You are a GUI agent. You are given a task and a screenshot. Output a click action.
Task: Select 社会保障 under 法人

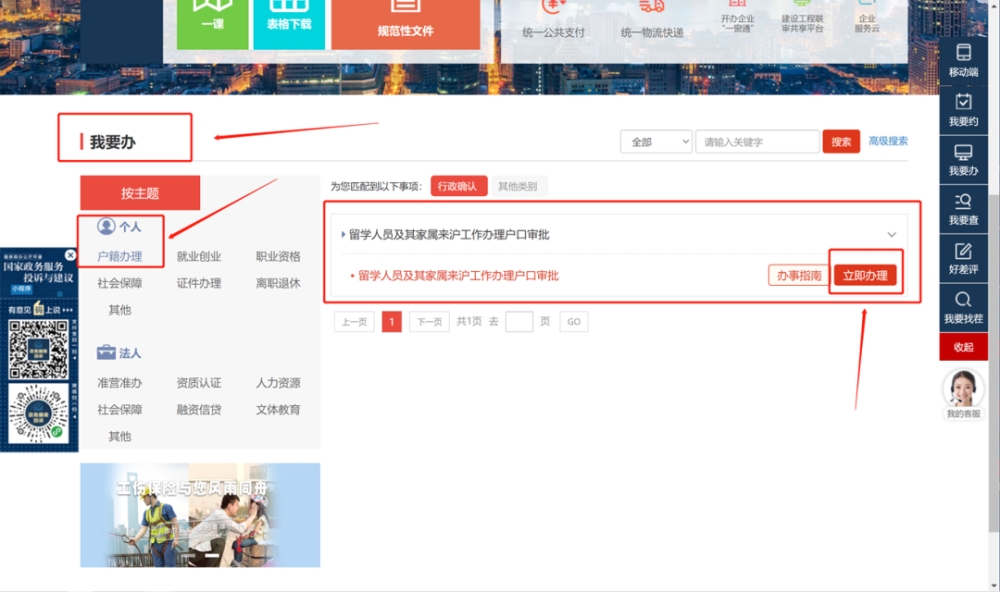tap(120, 410)
